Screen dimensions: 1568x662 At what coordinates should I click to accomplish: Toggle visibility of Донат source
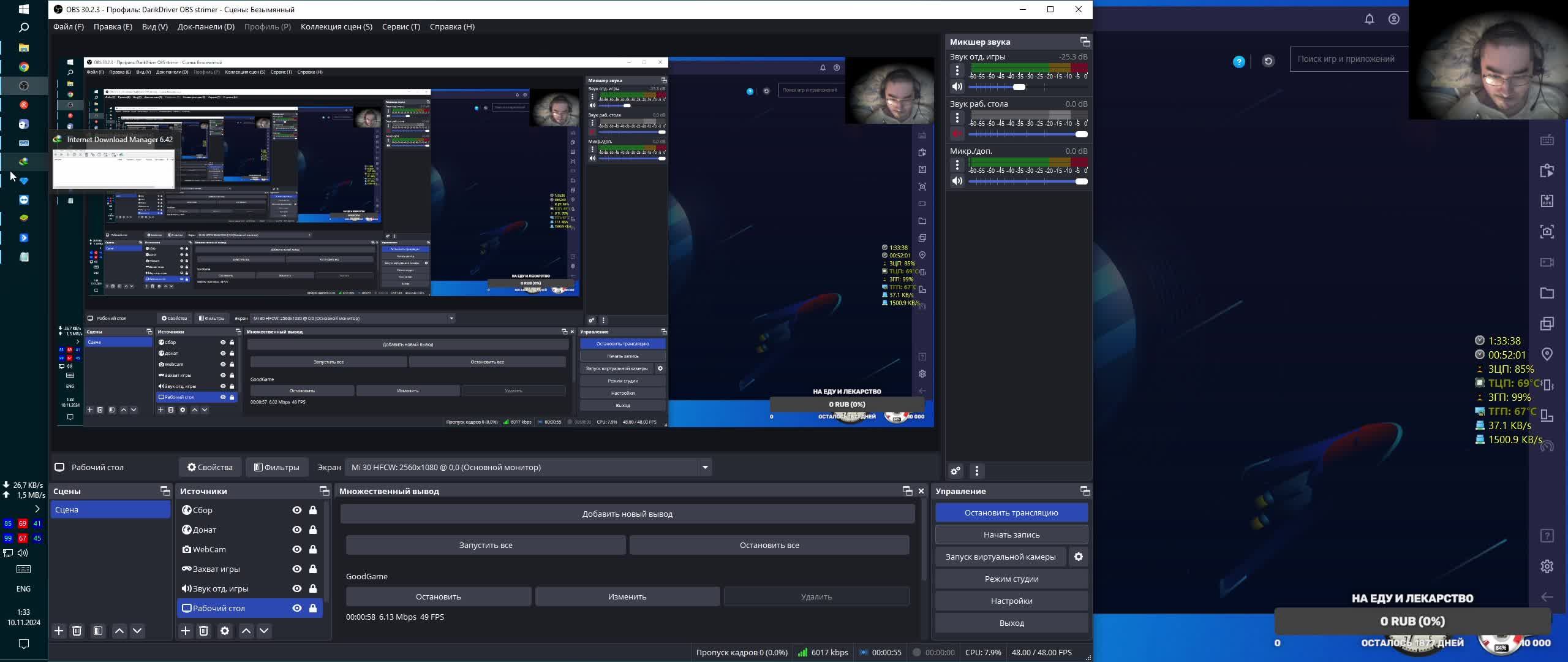297,530
